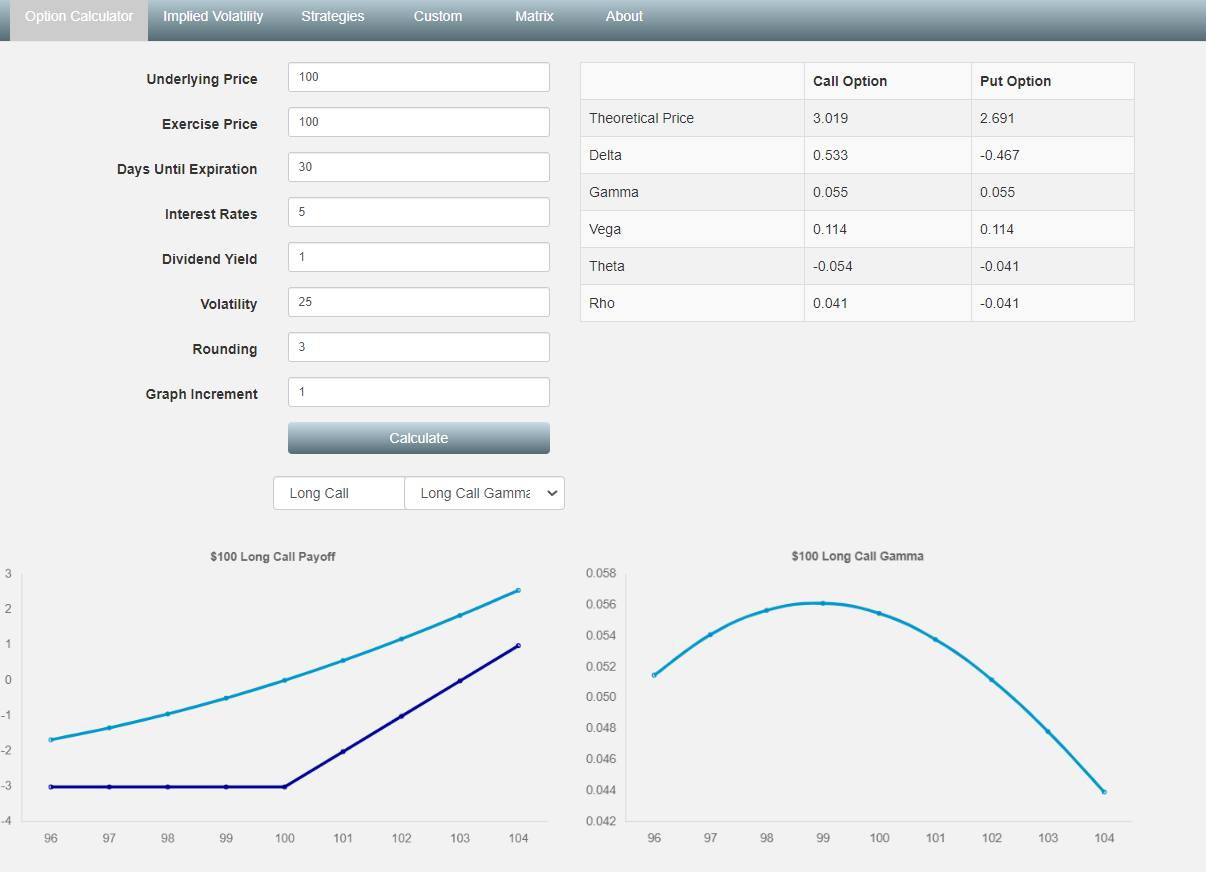The width and height of the screenshot is (1206, 877).
Task: Edit the Dividend Yield field
Action: (x=418, y=257)
